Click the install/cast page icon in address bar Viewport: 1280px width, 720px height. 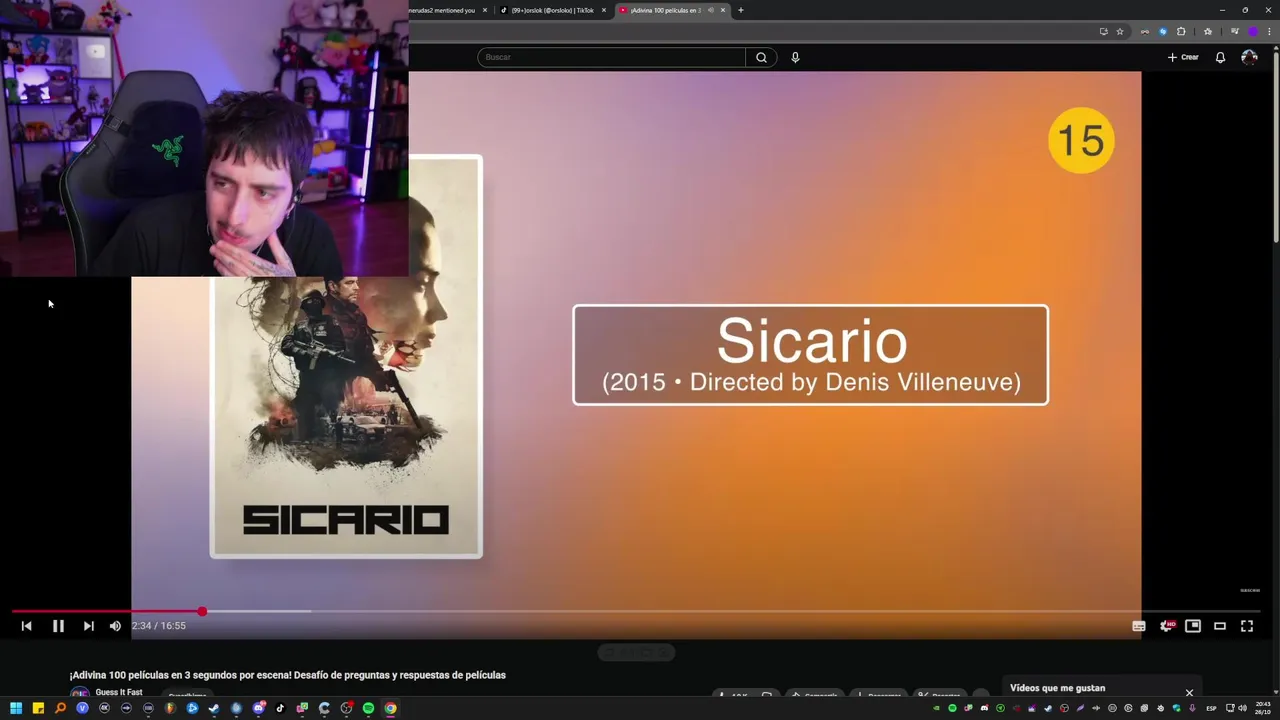tap(1103, 31)
